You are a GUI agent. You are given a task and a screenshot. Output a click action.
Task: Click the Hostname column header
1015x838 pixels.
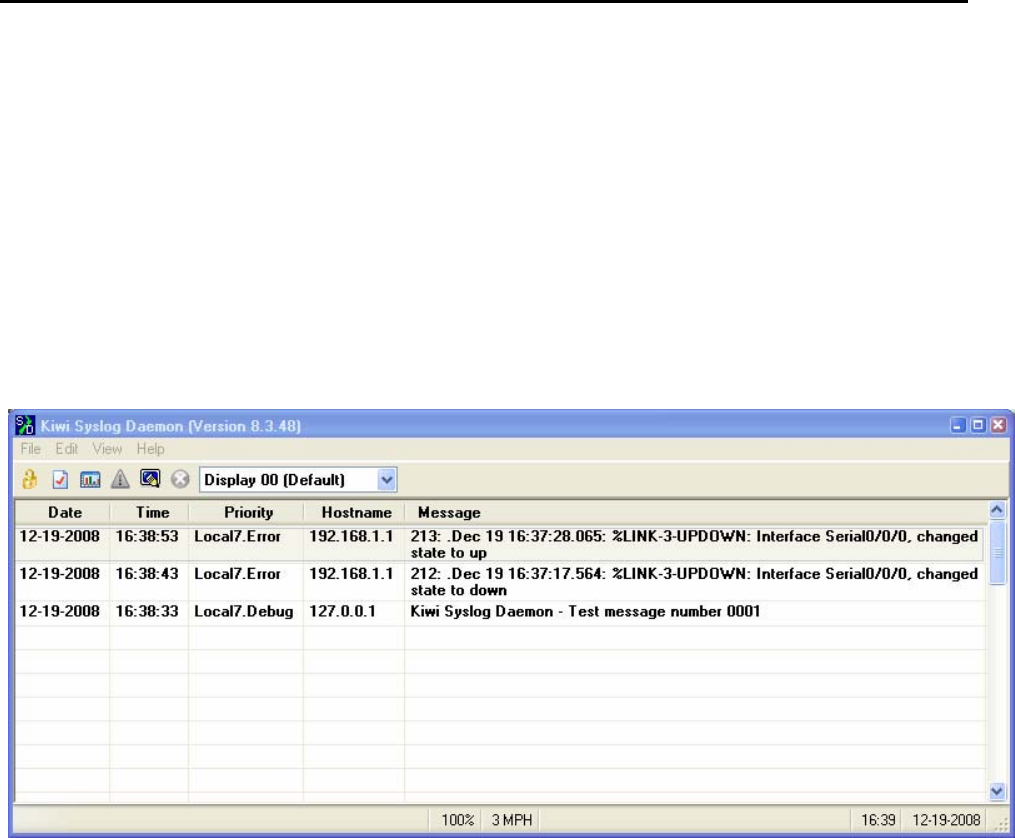[x=354, y=513]
